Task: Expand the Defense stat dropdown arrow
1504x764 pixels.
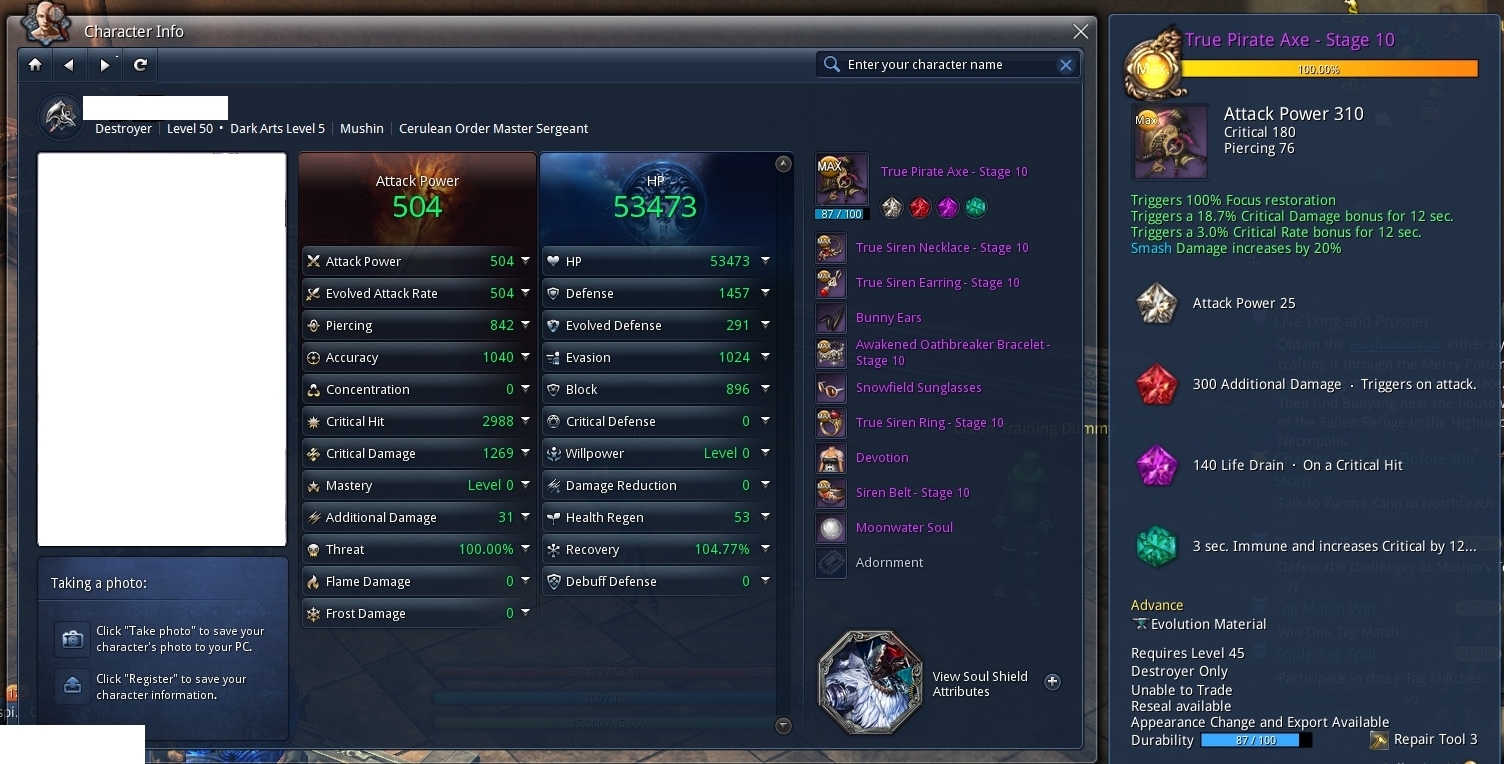Action: (x=765, y=293)
